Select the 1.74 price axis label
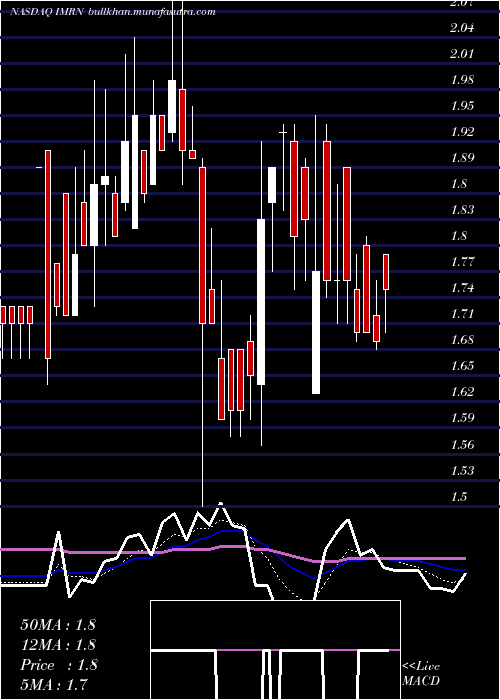This screenshot has width=500, height=700. (462, 288)
